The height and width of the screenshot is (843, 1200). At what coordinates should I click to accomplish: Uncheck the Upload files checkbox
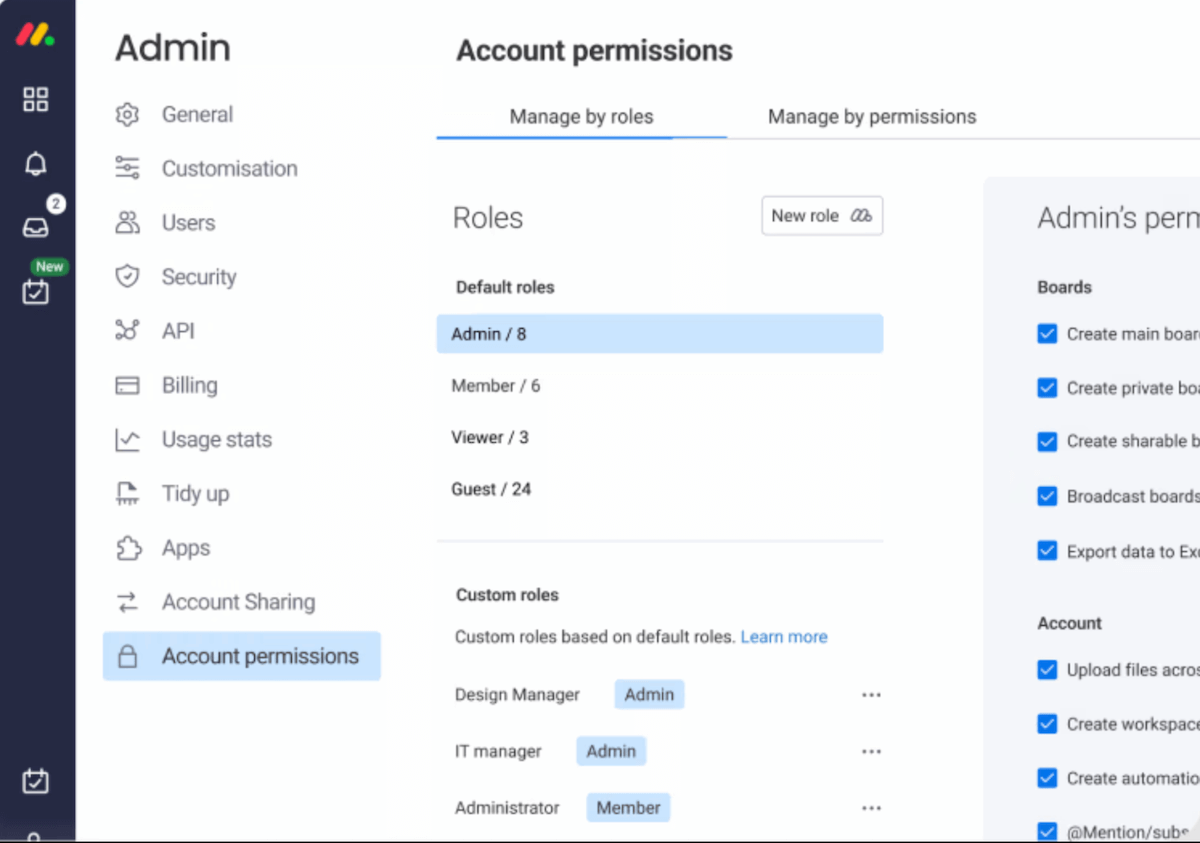click(x=1047, y=670)
